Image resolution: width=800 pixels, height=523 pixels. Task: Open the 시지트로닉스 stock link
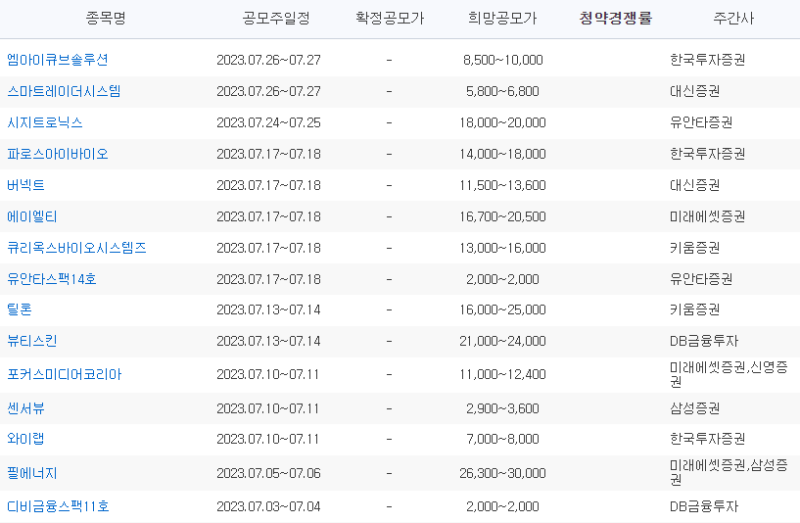pos(45,122)
